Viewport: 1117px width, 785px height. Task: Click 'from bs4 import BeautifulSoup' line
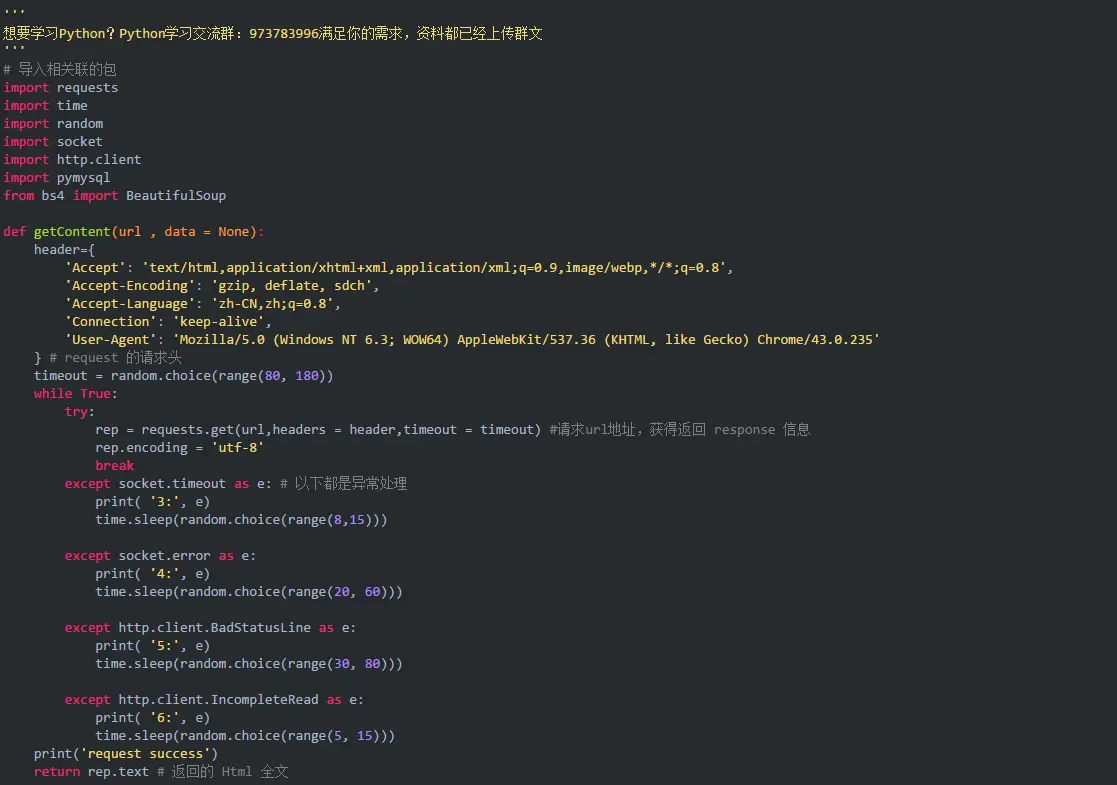click(115, 195)
